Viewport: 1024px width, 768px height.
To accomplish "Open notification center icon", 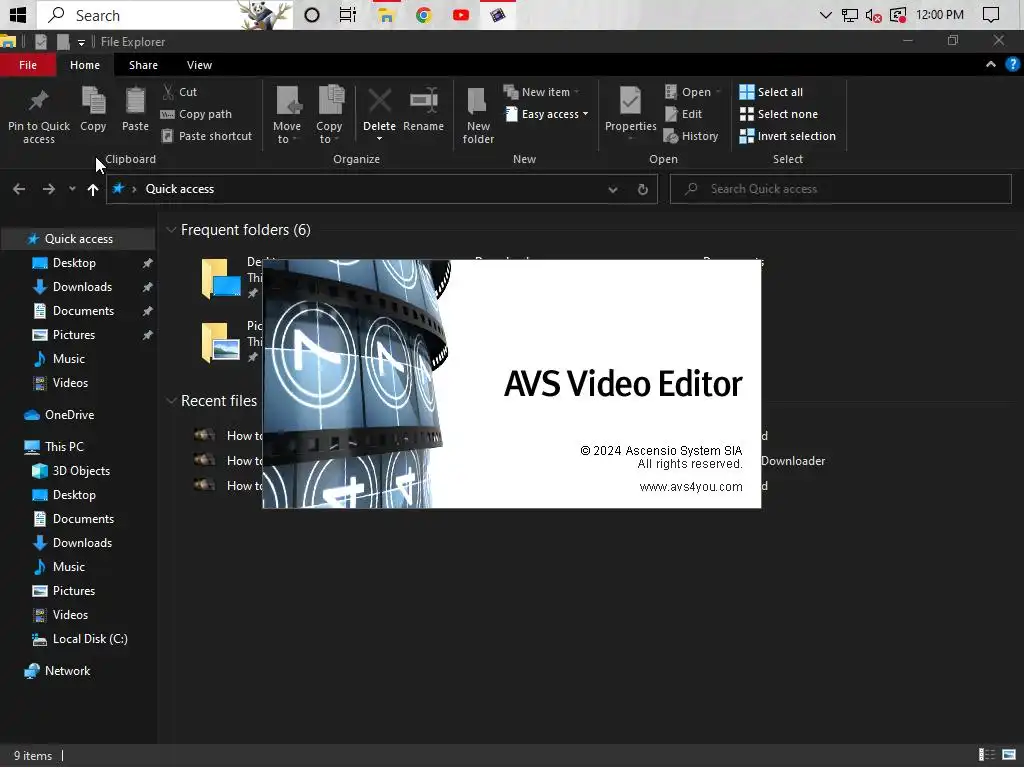I will coord(991,14).
